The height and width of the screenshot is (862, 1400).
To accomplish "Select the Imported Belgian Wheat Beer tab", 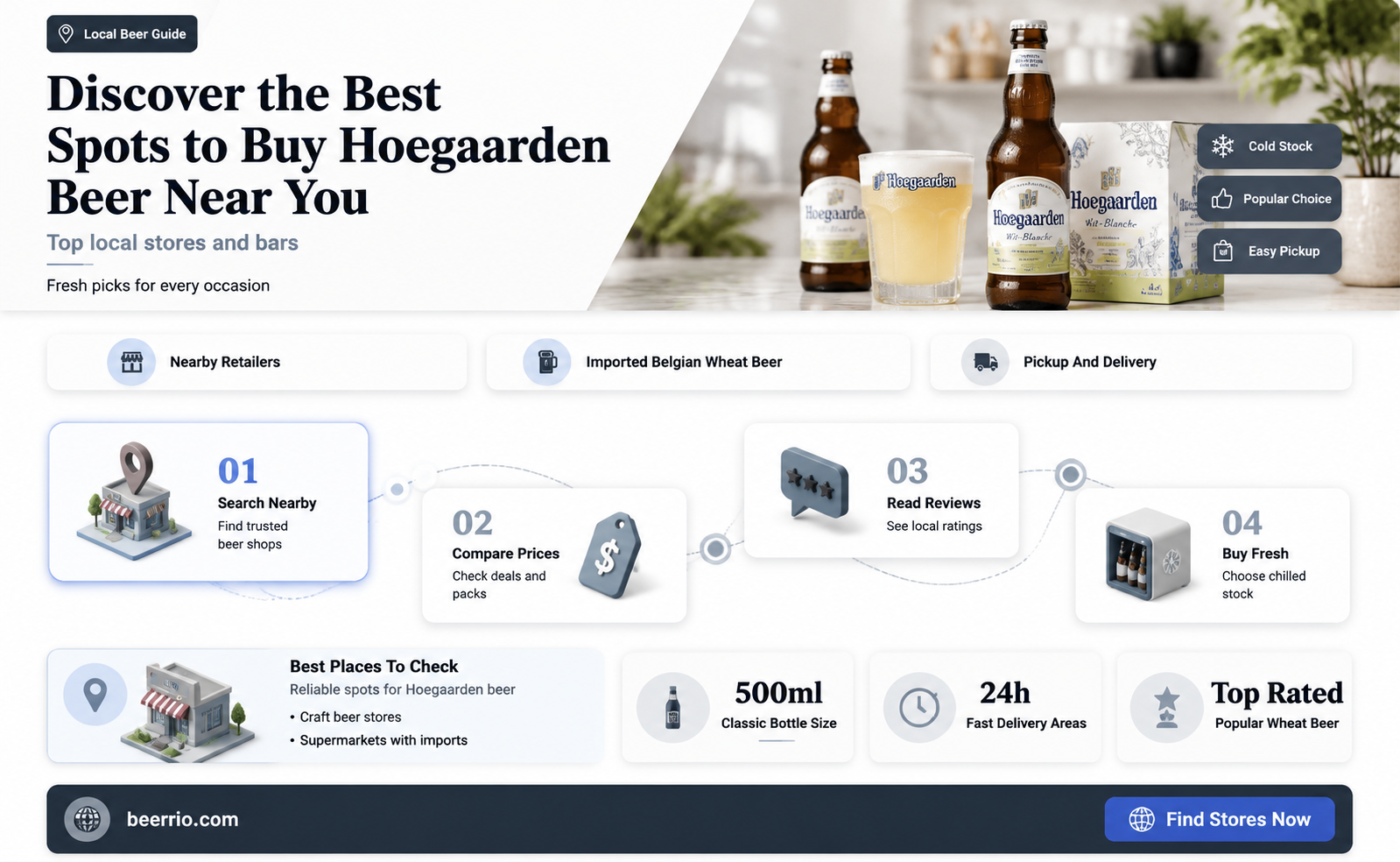I will [698, 362].
